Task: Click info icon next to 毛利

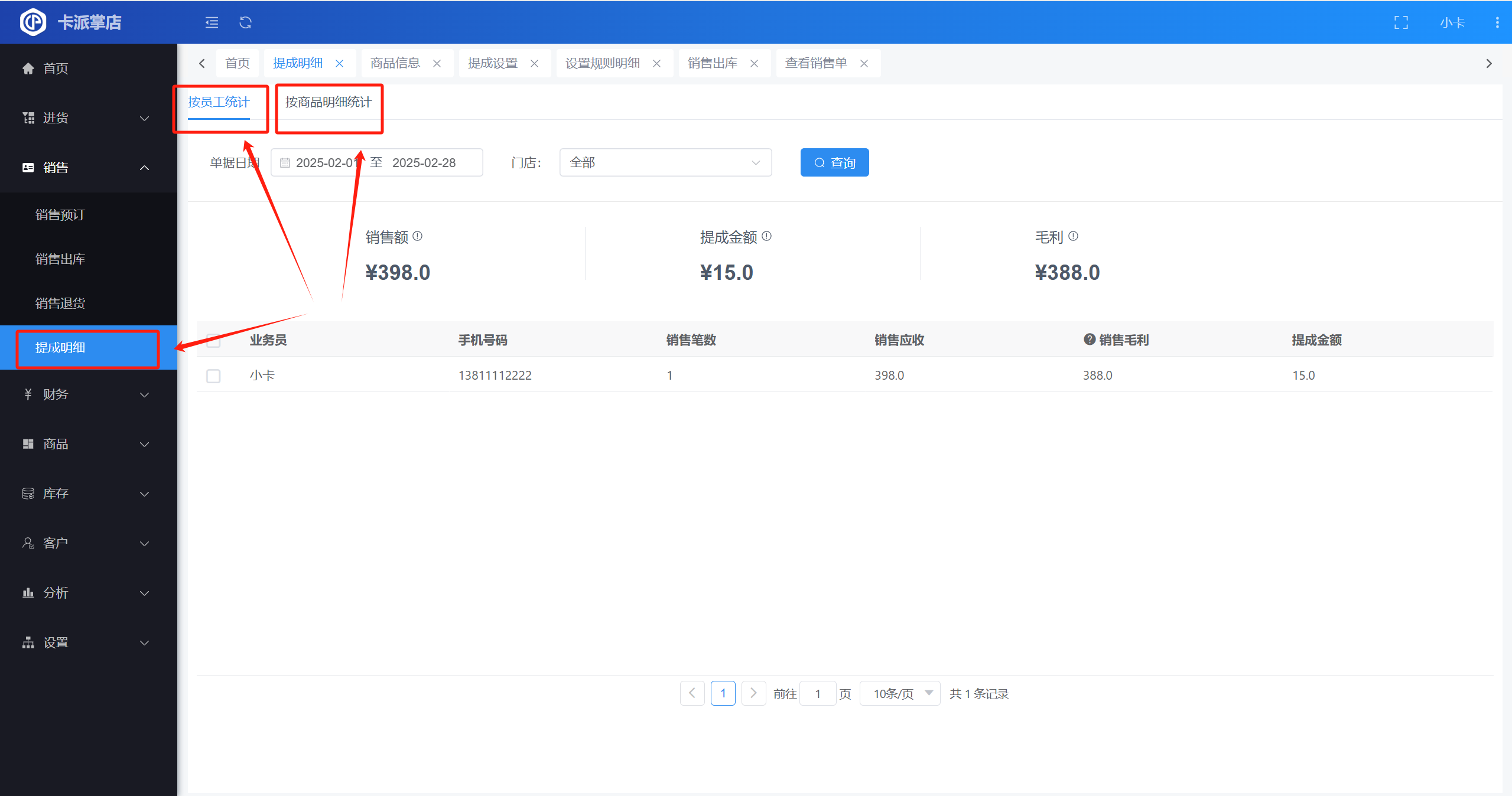Action: (x=1074, y=236)
